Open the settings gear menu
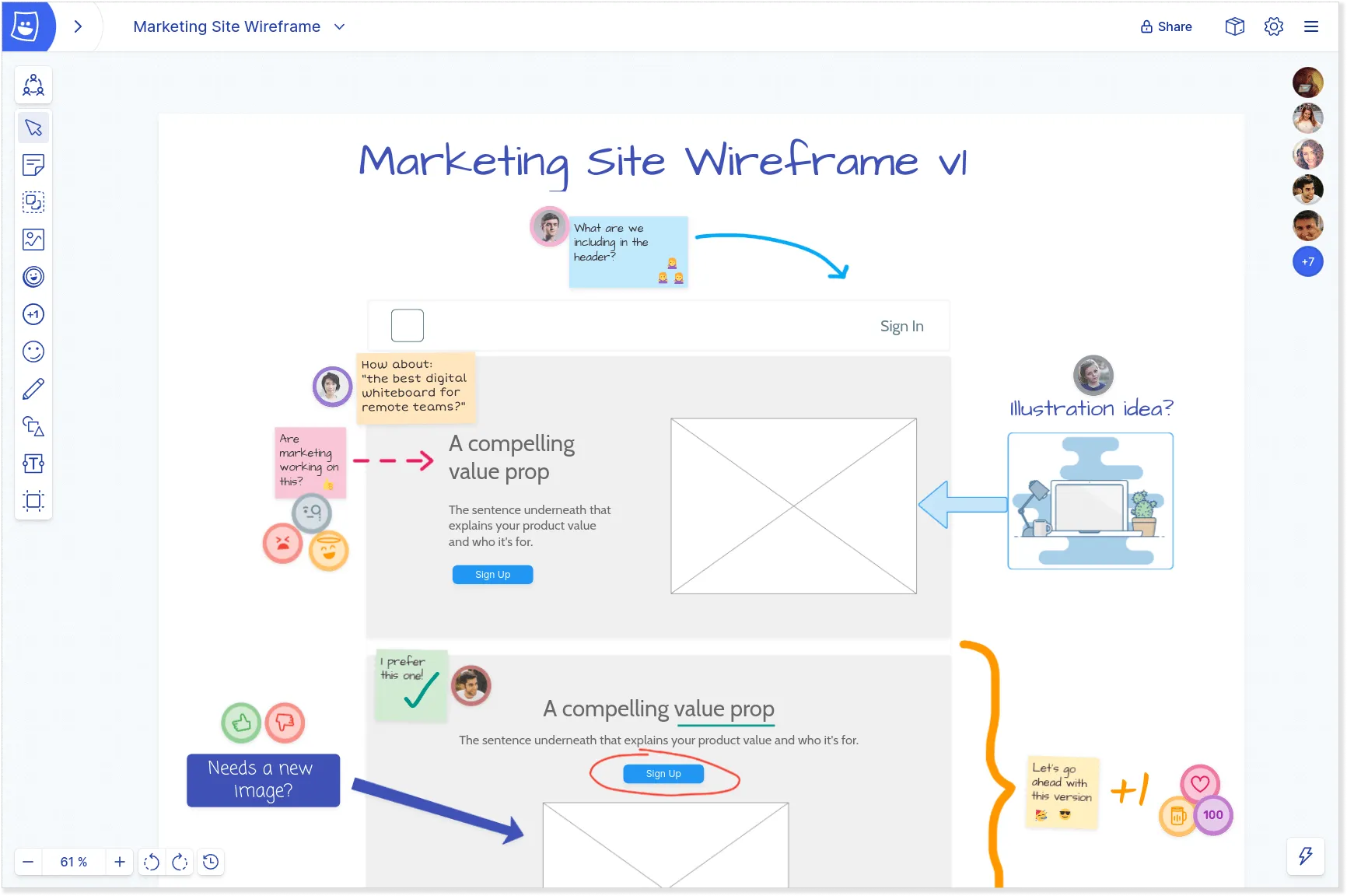The width and height of the screenshot is (1347, 896). coord(1273,26)
